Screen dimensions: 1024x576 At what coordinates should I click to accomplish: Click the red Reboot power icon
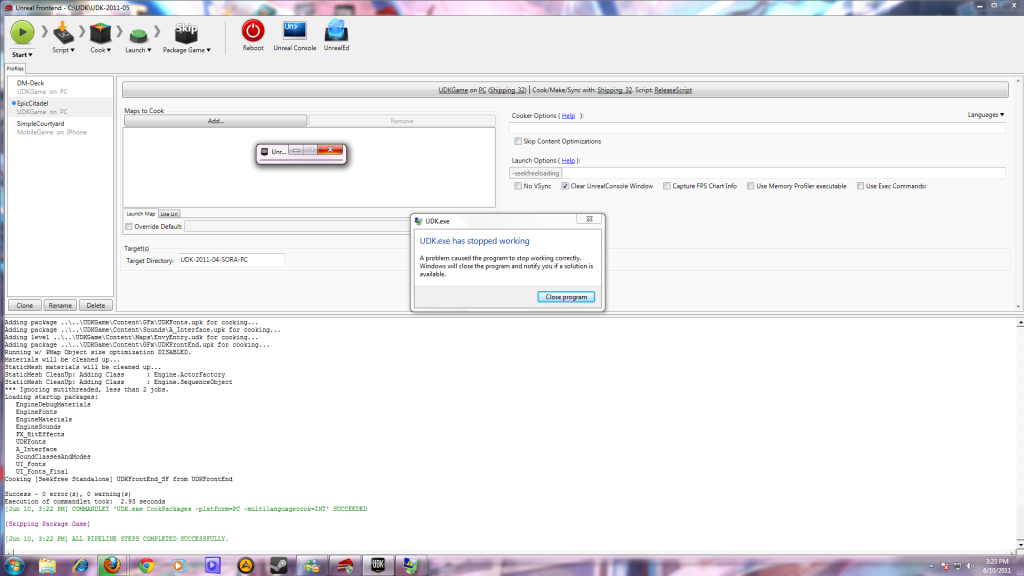(253, 31)
